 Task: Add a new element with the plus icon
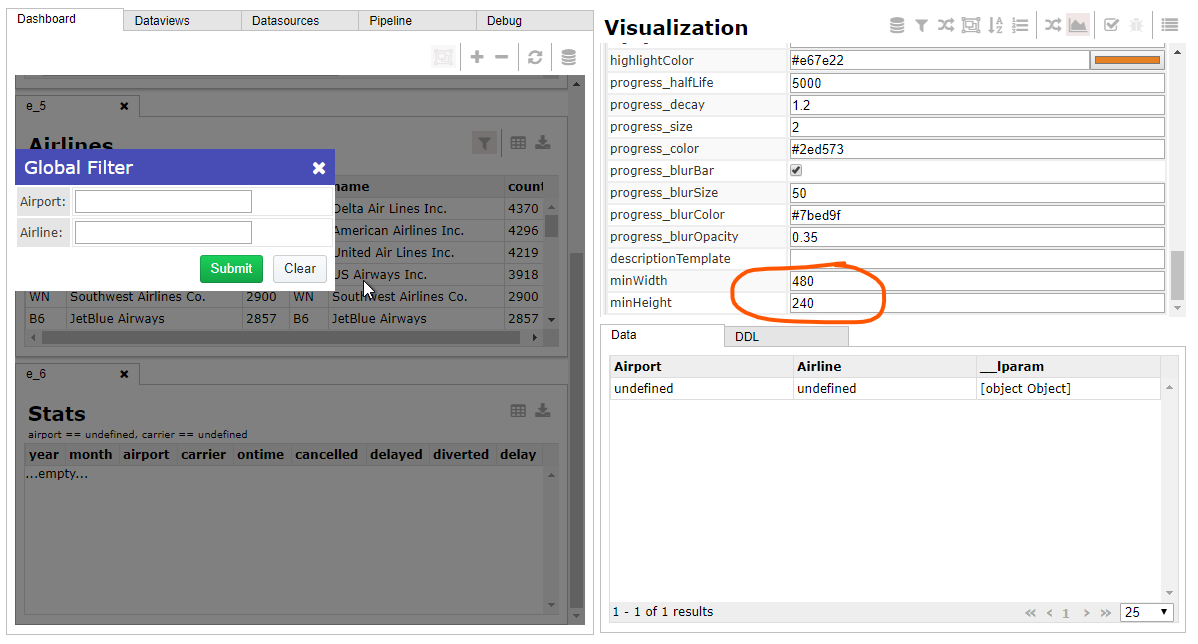pyautogui.click(x=477, y=56)
